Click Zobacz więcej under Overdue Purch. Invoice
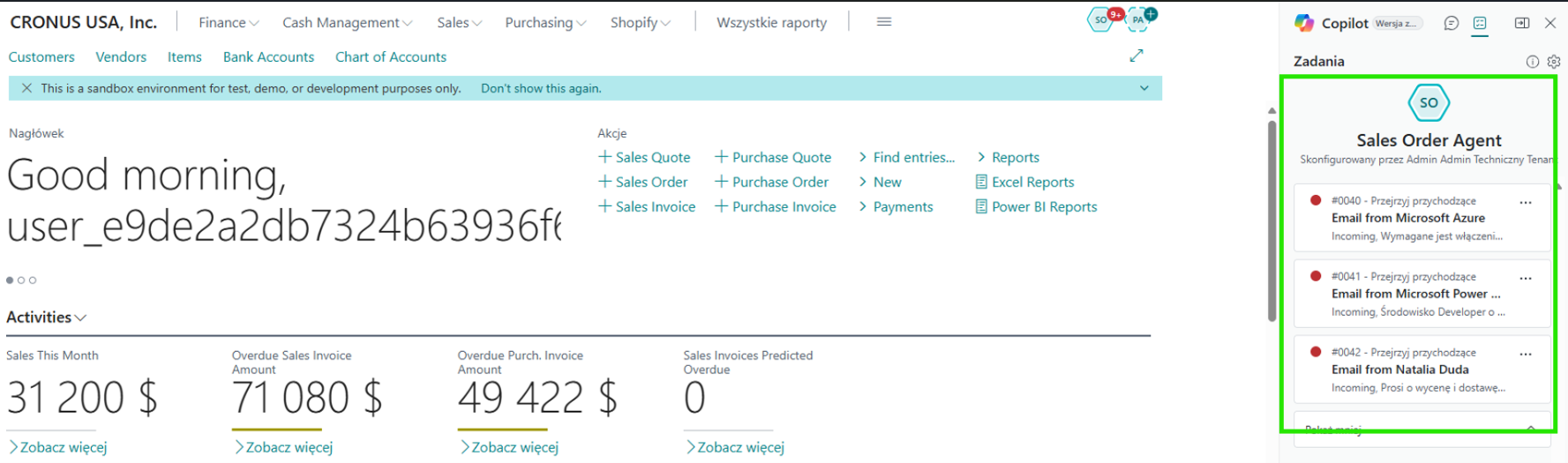Screen dimensions: 1568x463 click(509, 447)
